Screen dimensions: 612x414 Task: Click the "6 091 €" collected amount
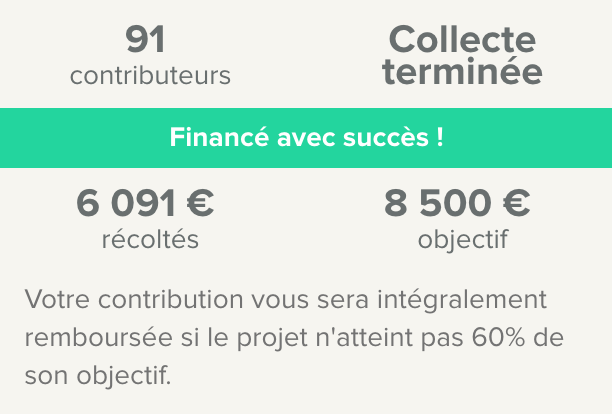tap(145, 203)
